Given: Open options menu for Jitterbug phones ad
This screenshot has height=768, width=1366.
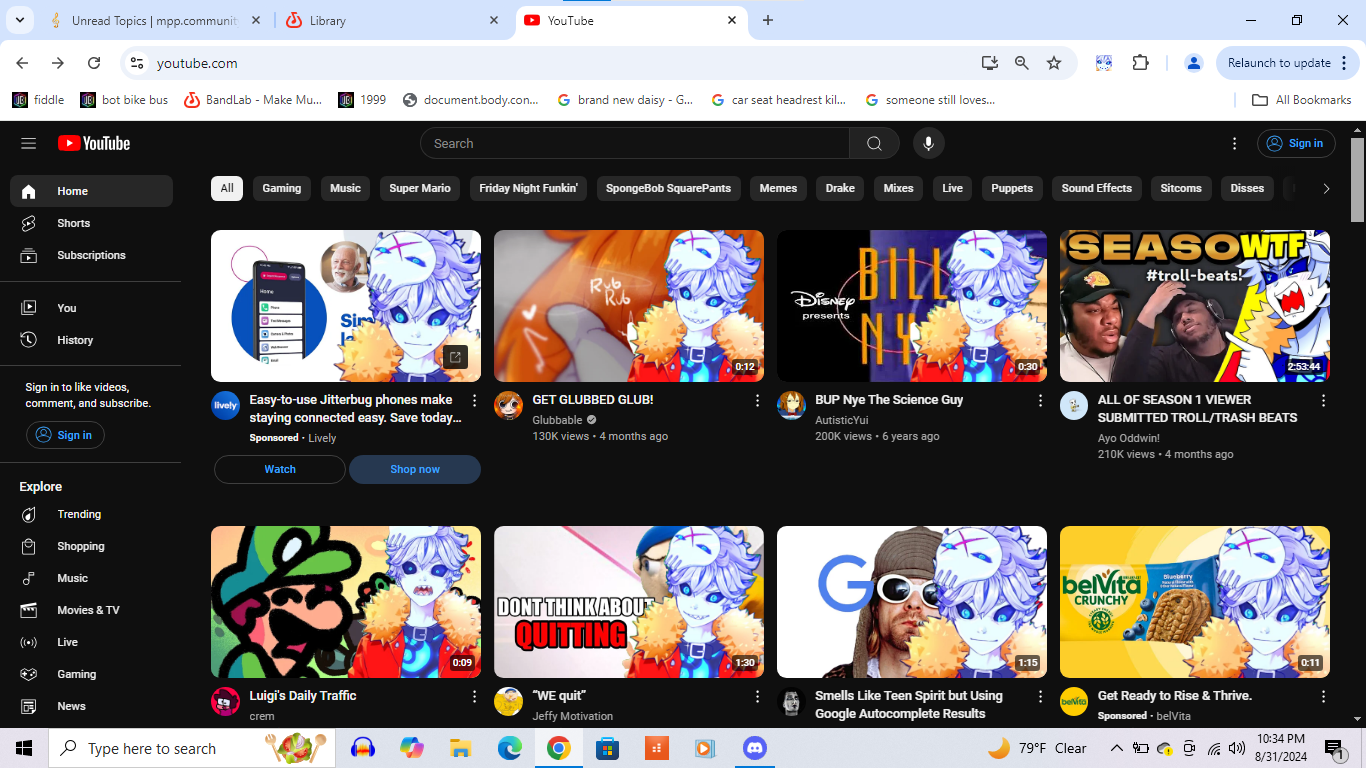Looking at the screenshot, I should click(474, 400).
